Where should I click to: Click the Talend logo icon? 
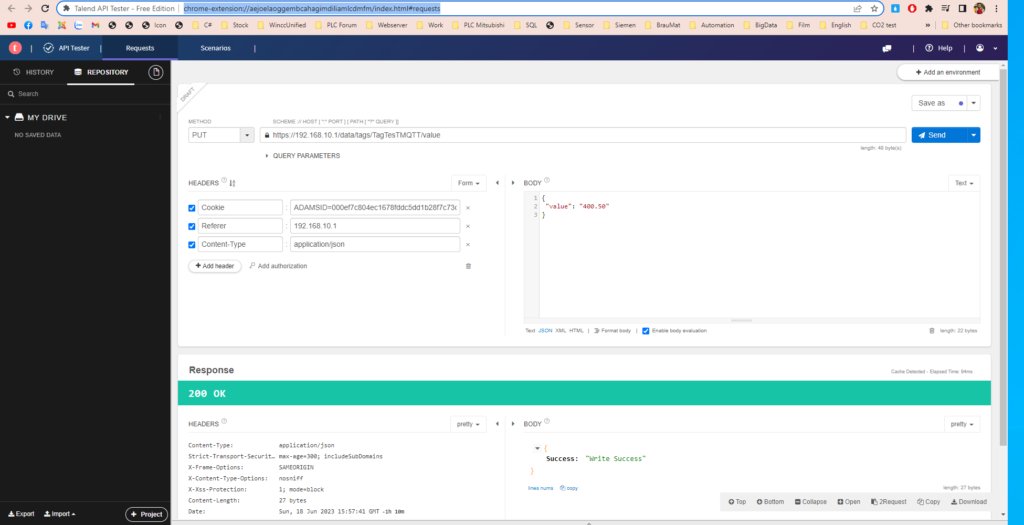15,48
